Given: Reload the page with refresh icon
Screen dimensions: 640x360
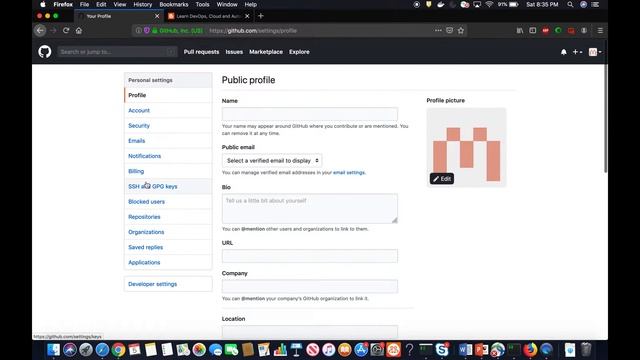Looking at the screenshot, I should coord(66,31).
